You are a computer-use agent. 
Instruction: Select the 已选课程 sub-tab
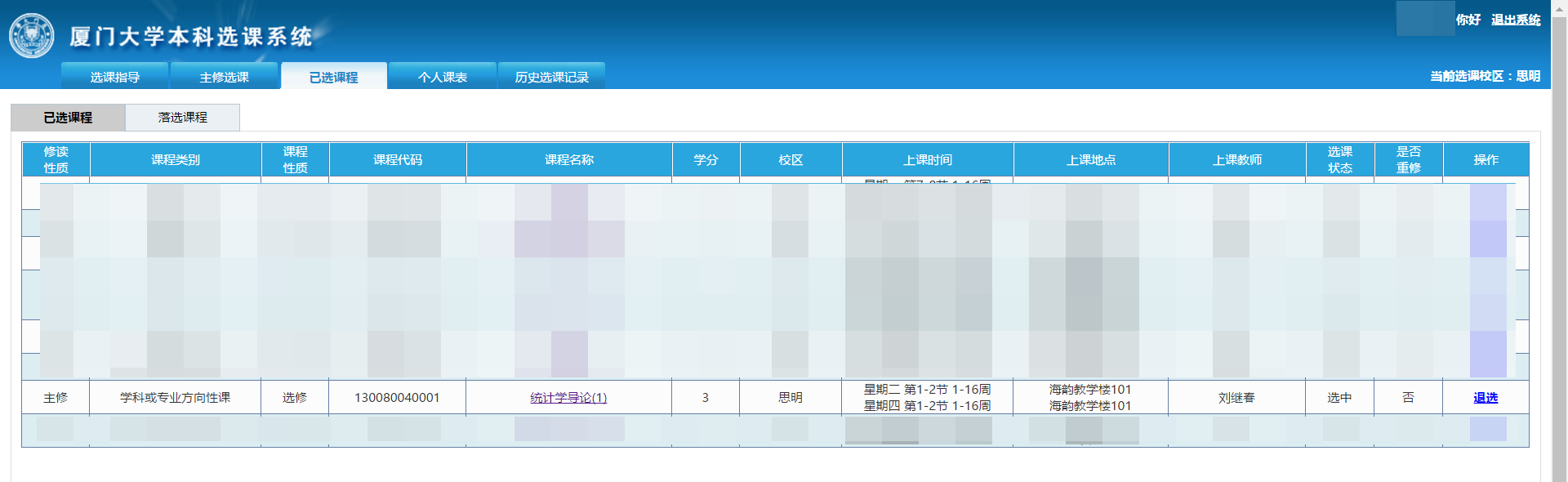68,118
